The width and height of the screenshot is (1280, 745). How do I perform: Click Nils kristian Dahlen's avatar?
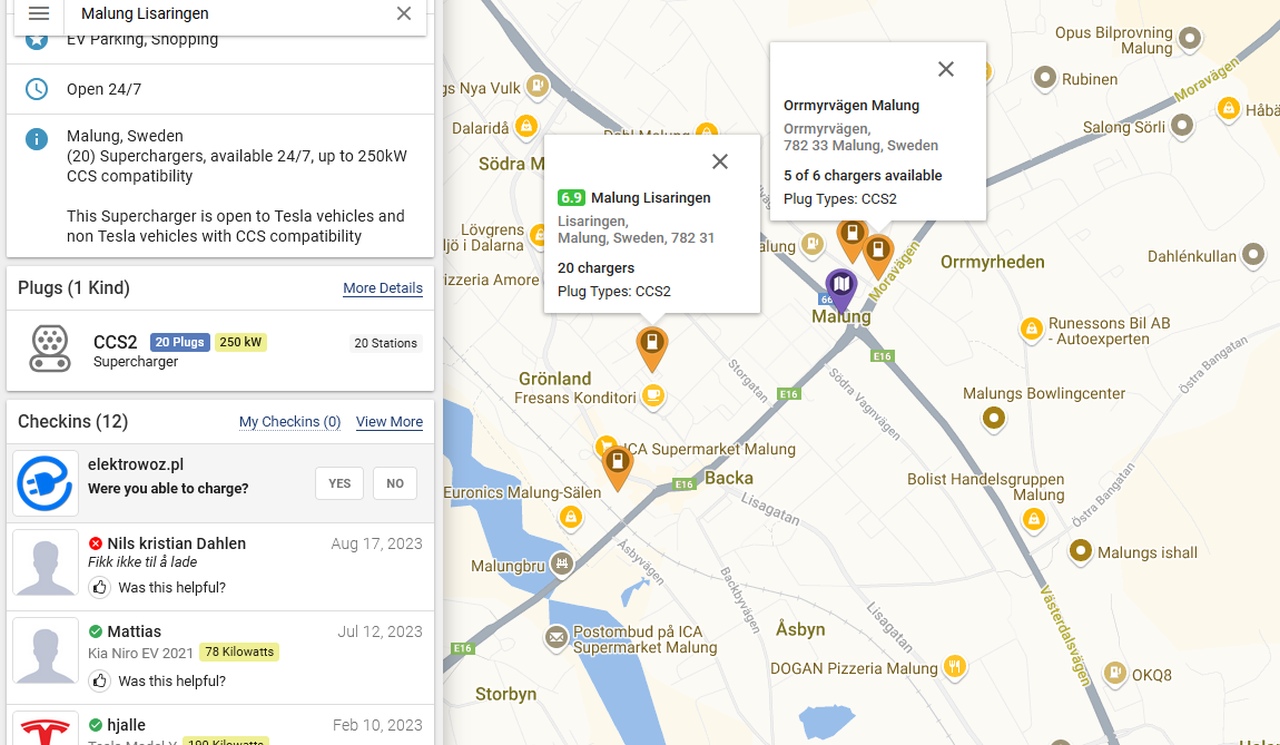45,563
